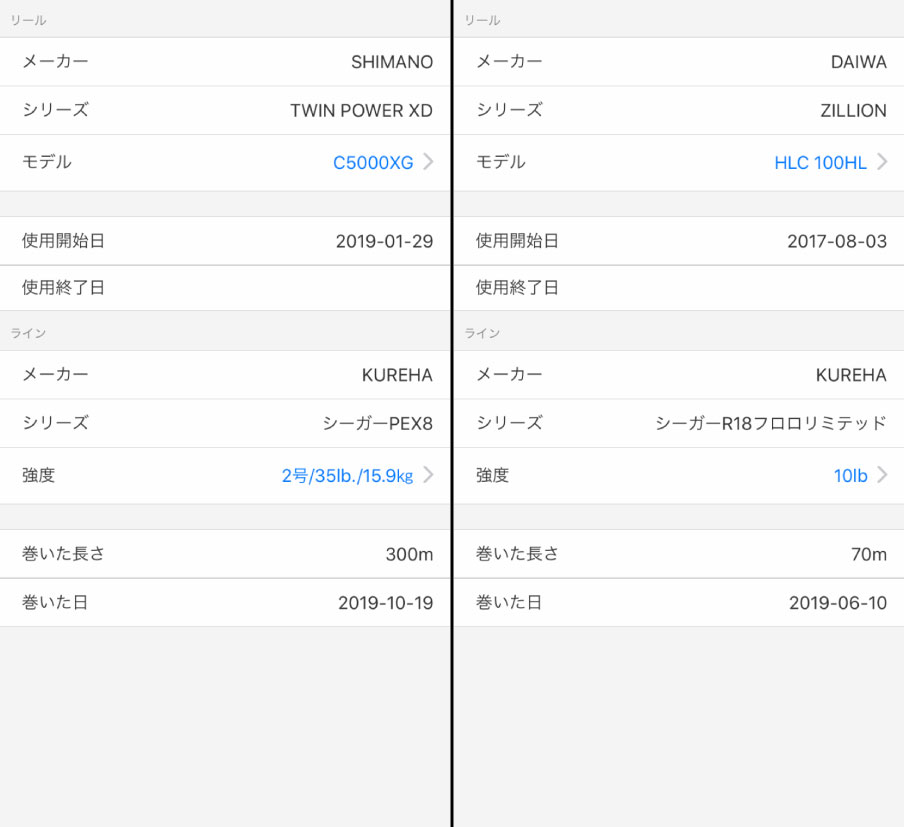Change the 2019-06-10 wound date
This screenshot has height=827, width=905.
(679, 603)
